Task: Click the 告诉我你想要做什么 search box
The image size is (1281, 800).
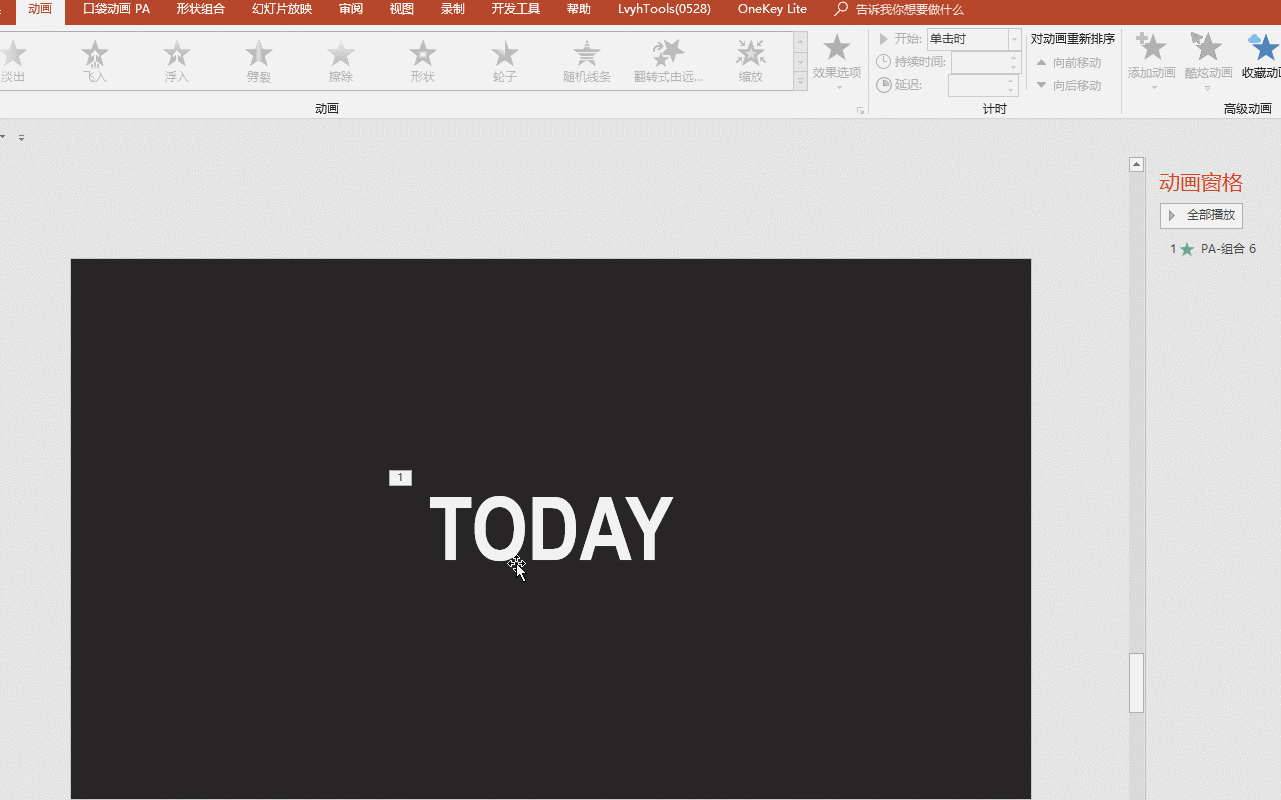Action: pyautogui.click(x=909, y=10)
